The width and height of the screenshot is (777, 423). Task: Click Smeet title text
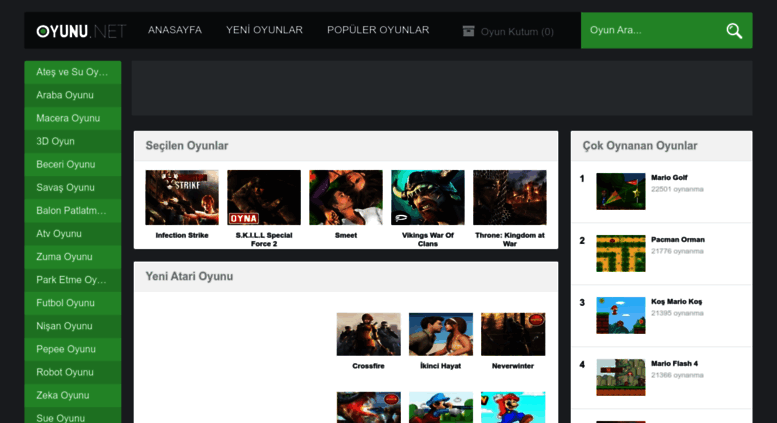pos(346,235)
